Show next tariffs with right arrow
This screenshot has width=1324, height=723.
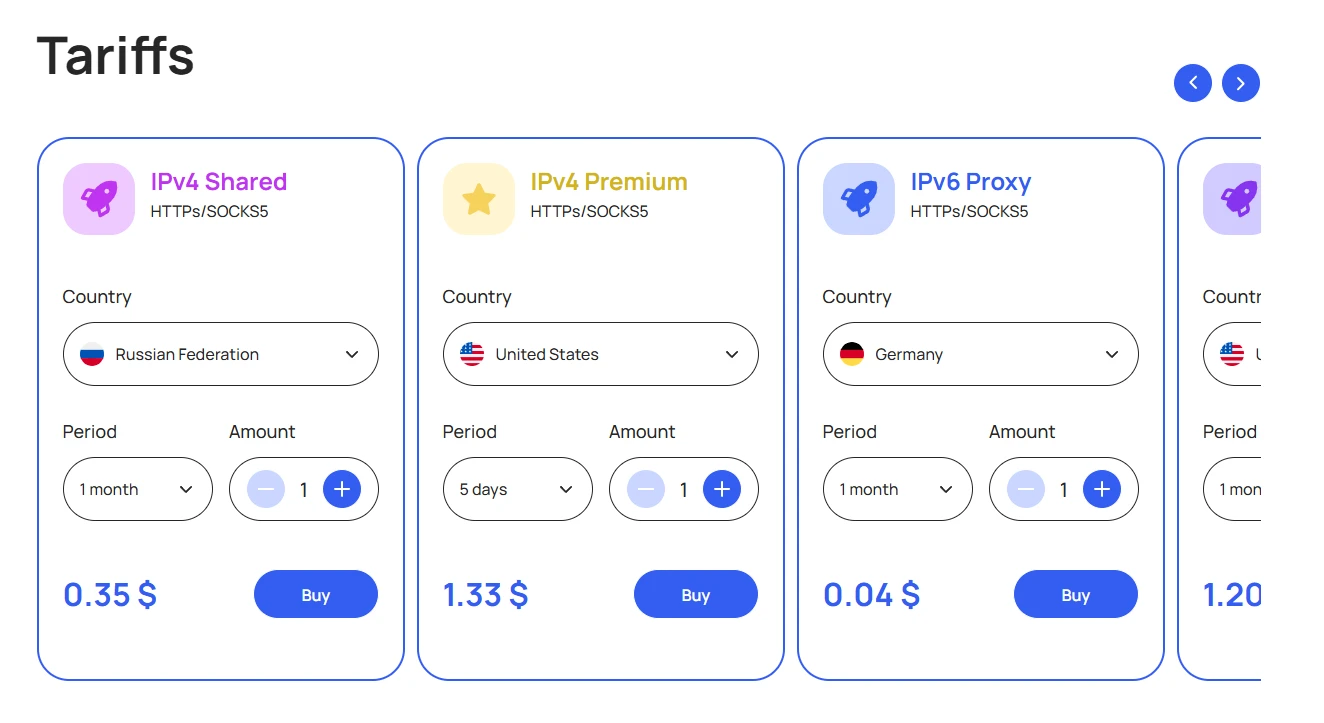pos(1241,83)
